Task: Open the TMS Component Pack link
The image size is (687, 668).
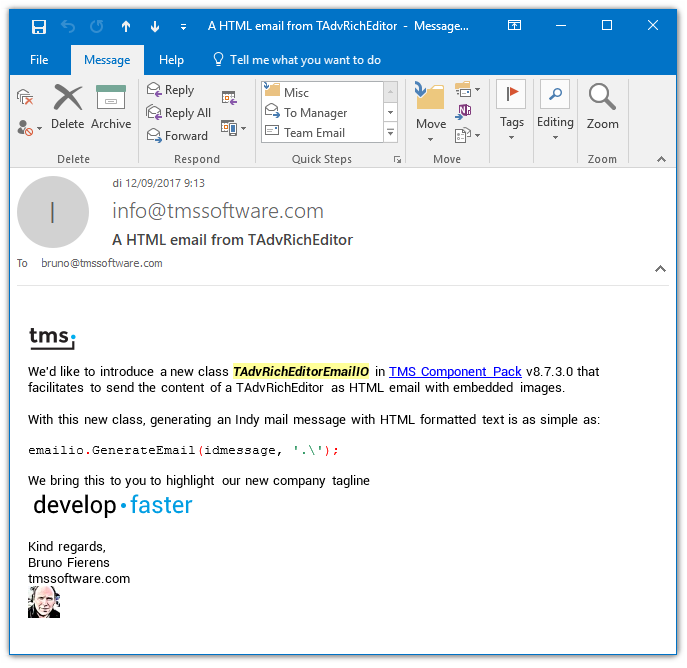Action: (x=455, y=371)
